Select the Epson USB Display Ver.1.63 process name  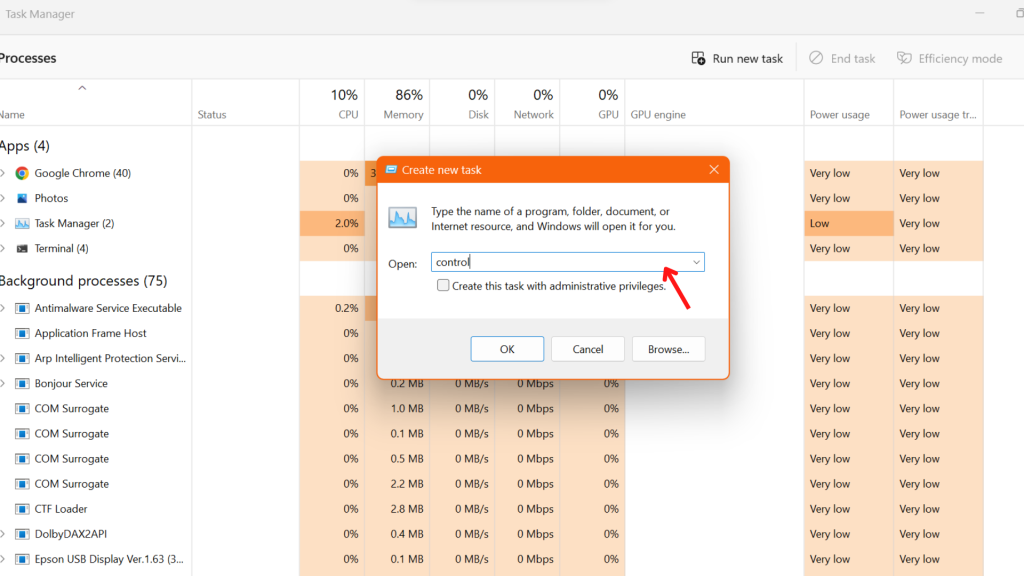[109, 559]
